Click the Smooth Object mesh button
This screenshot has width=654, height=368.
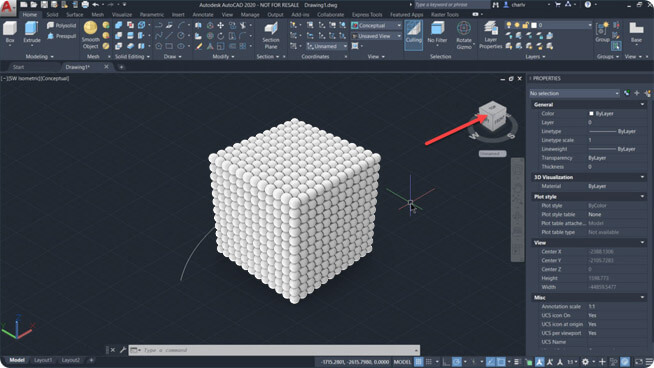tap(91, 35)
